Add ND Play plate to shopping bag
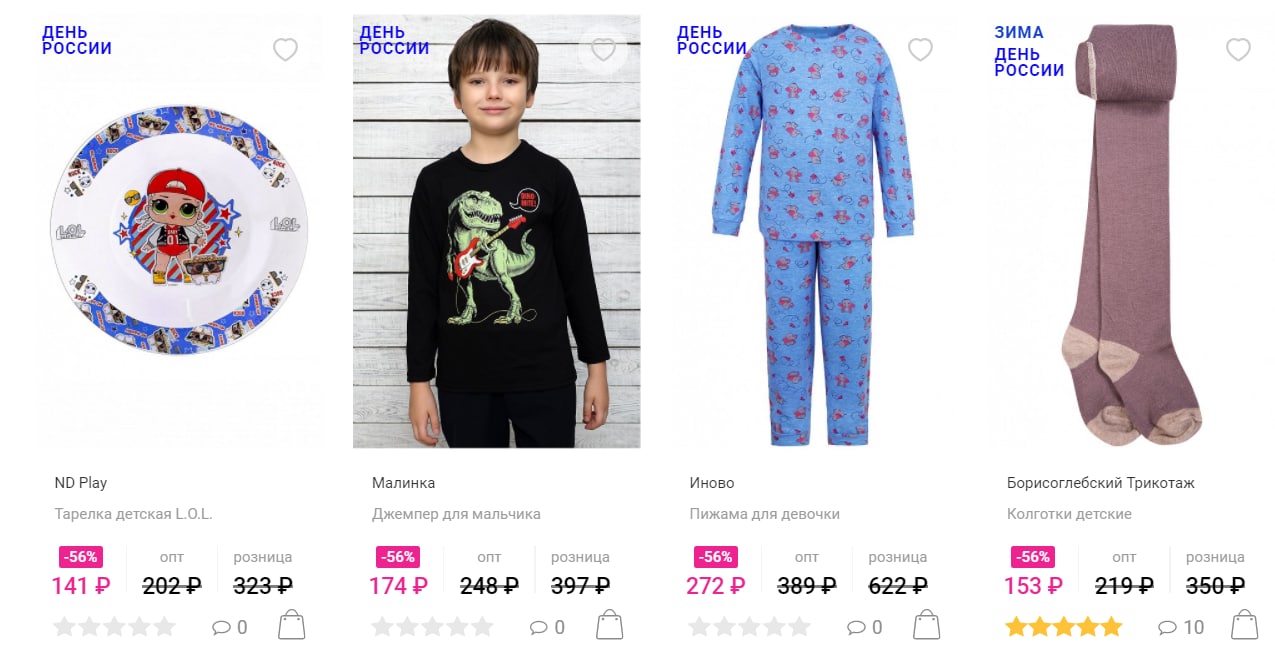1275x670 pixels. pyautogui.click(x=291, y=625)
